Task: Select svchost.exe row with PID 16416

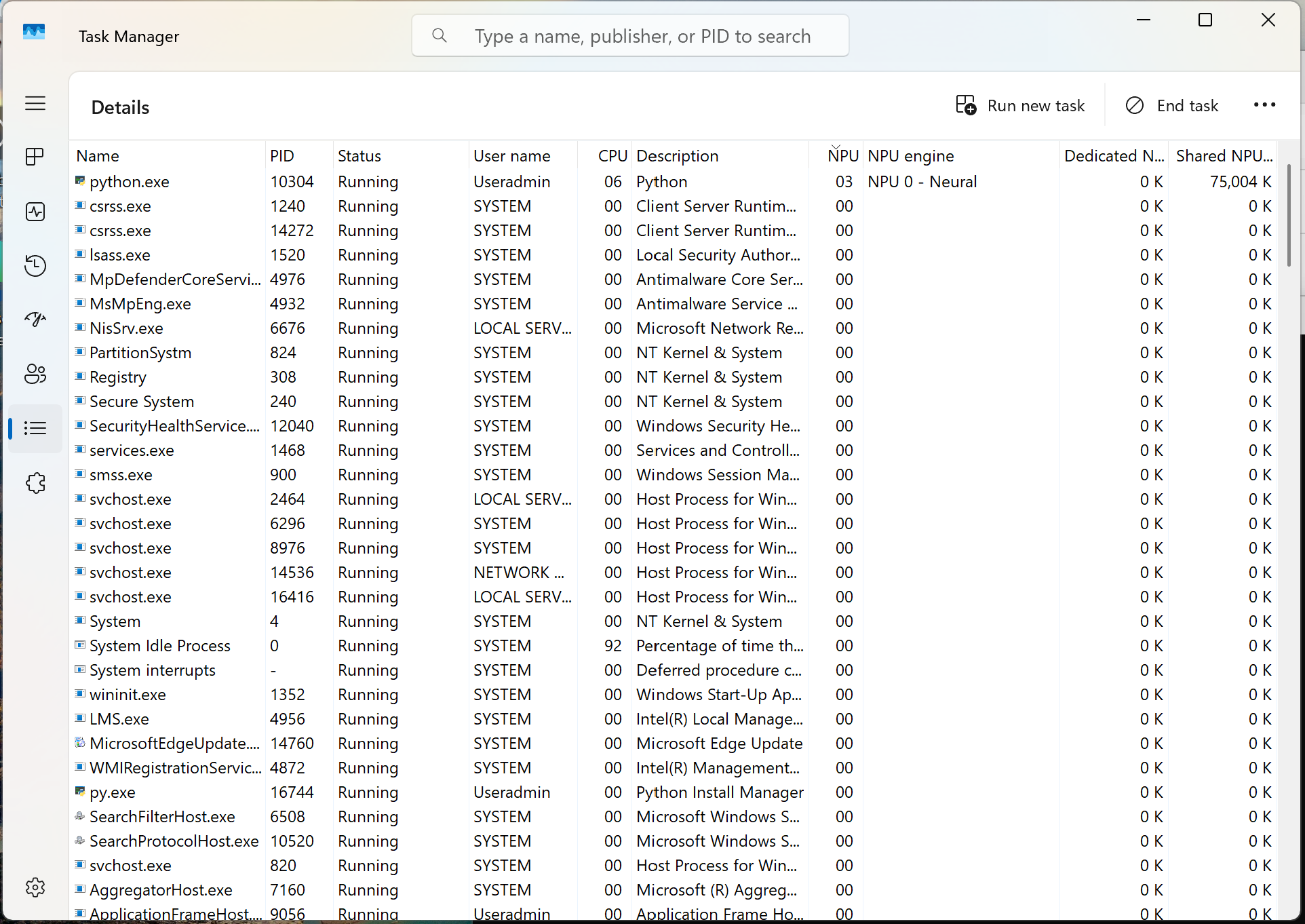Action: (674, 597)
